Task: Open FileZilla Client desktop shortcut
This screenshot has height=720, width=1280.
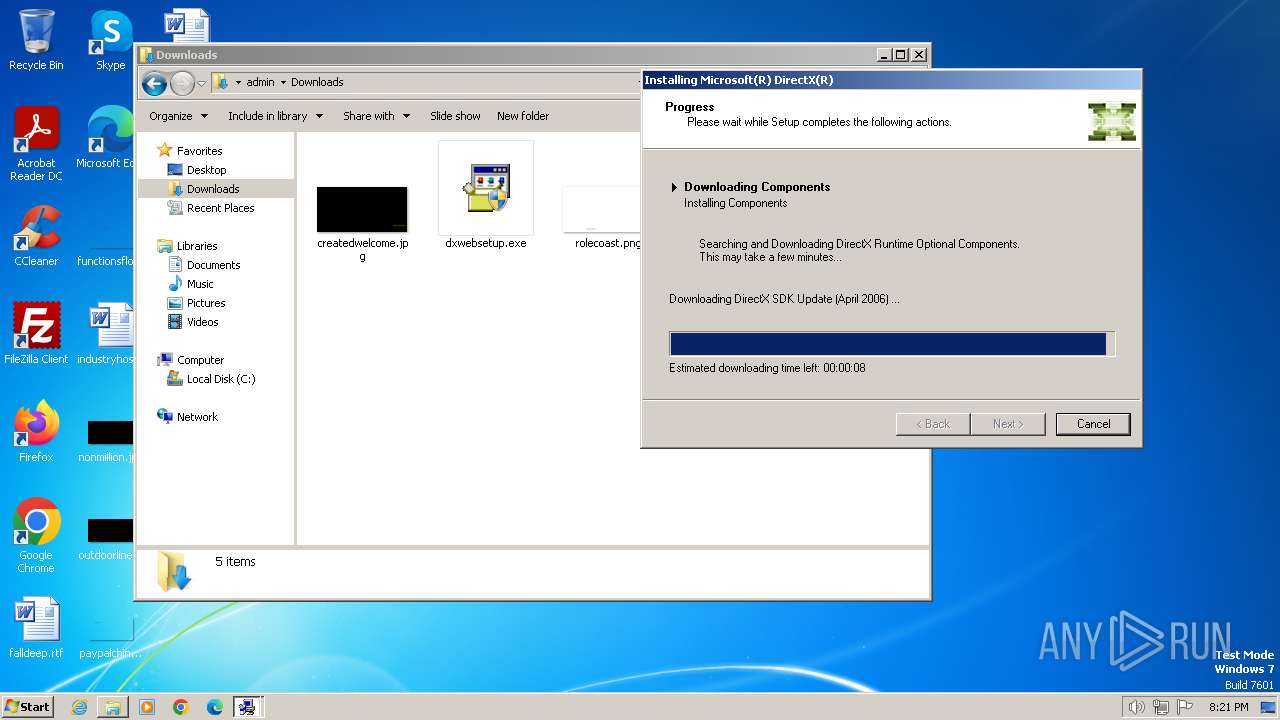Action: pos(36,334)
